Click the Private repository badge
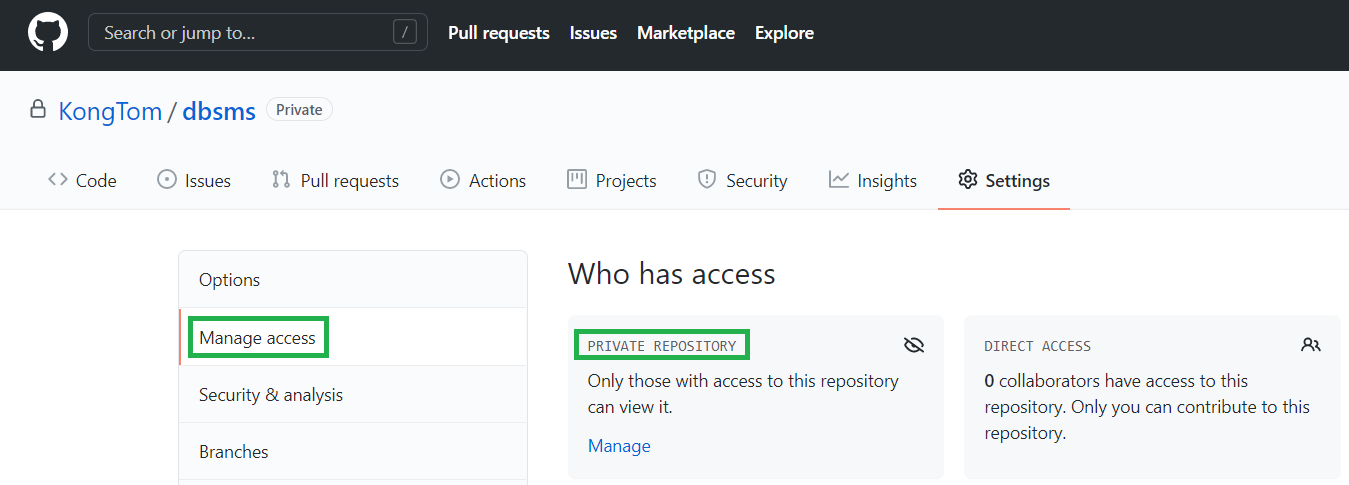This screenshot has height=485, width=1349. coord(299,110)
